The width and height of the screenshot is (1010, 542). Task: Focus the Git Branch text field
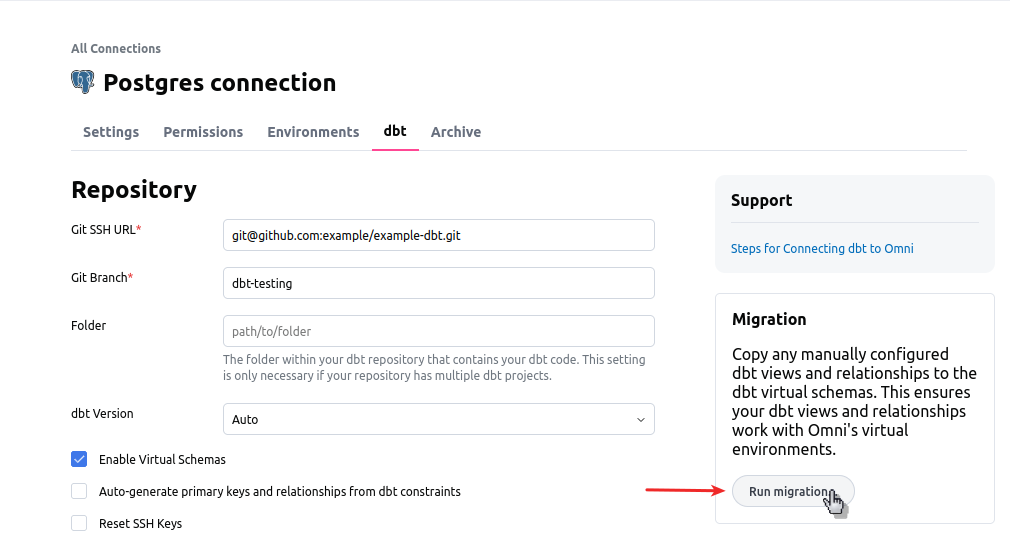click(438, 283)
